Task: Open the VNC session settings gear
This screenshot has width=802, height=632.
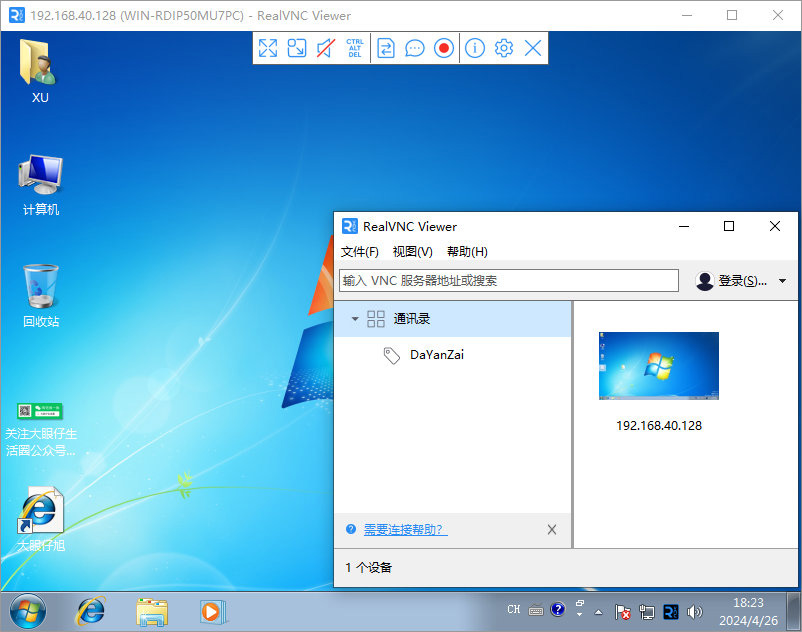Action: [502, 48]
